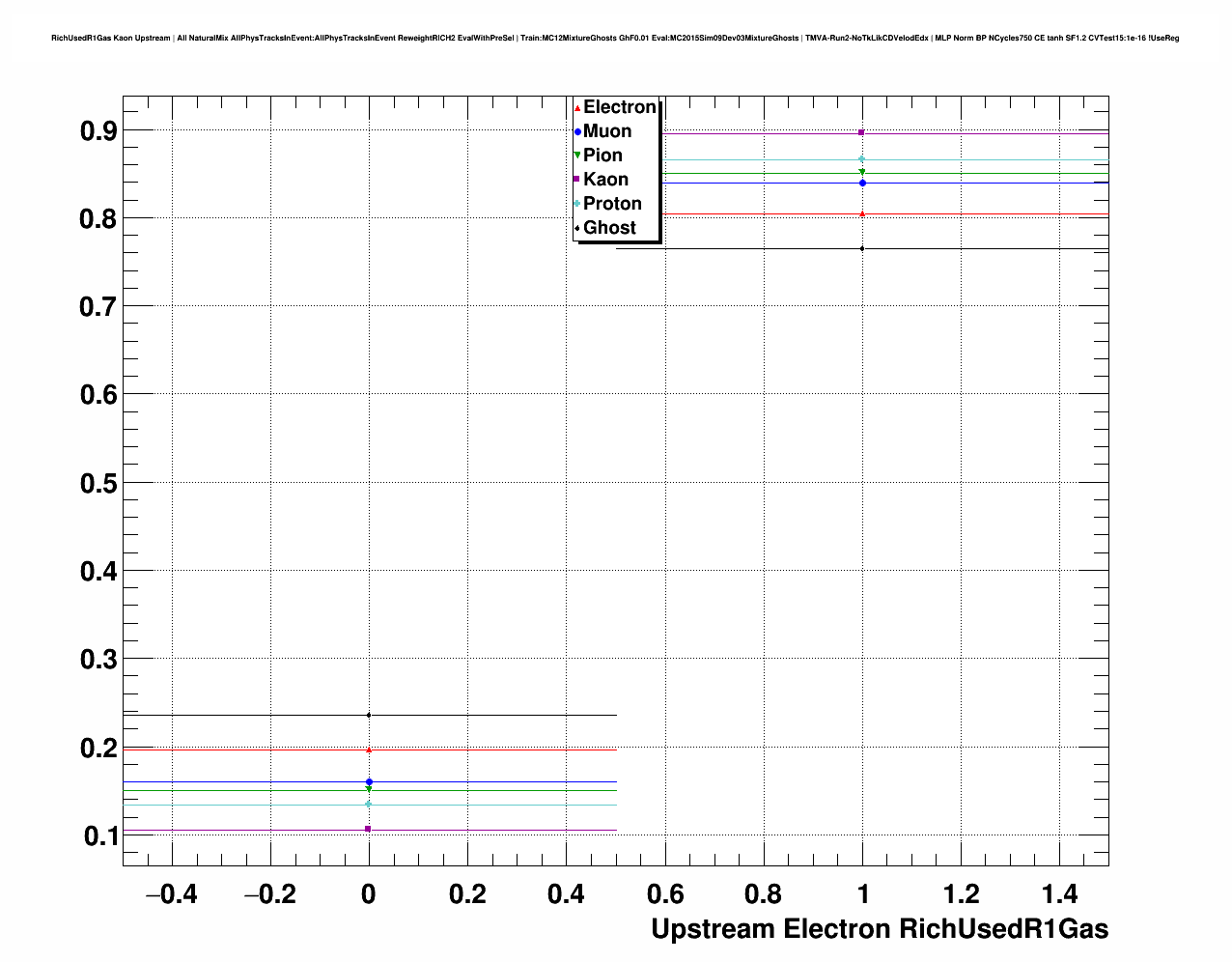Click the red Electron point at x=1
Image resolution: width=1232 pixels, height=962 pixels.
tap(862, 213)
